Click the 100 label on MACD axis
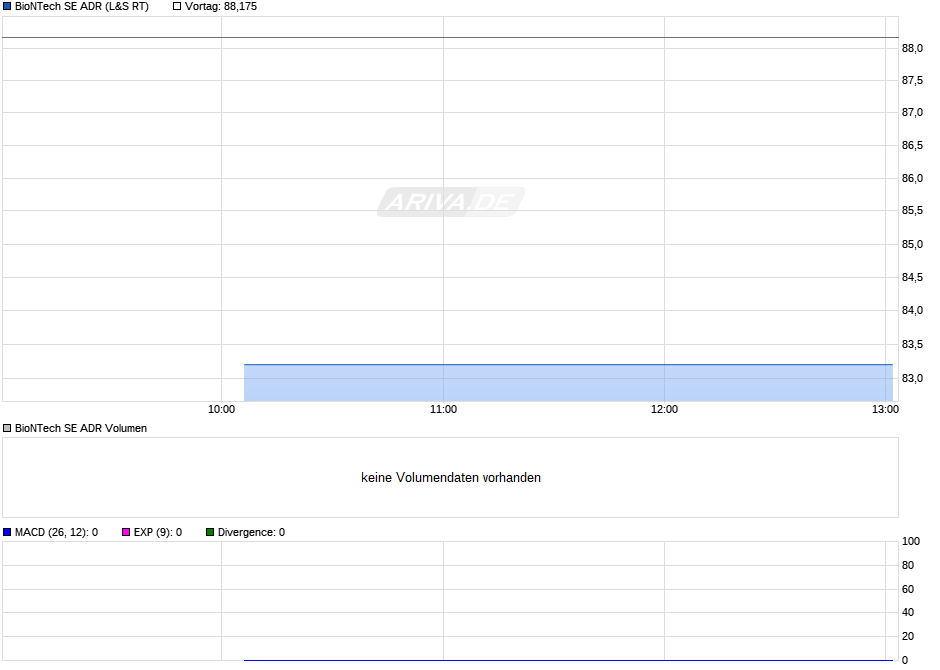 911,541
